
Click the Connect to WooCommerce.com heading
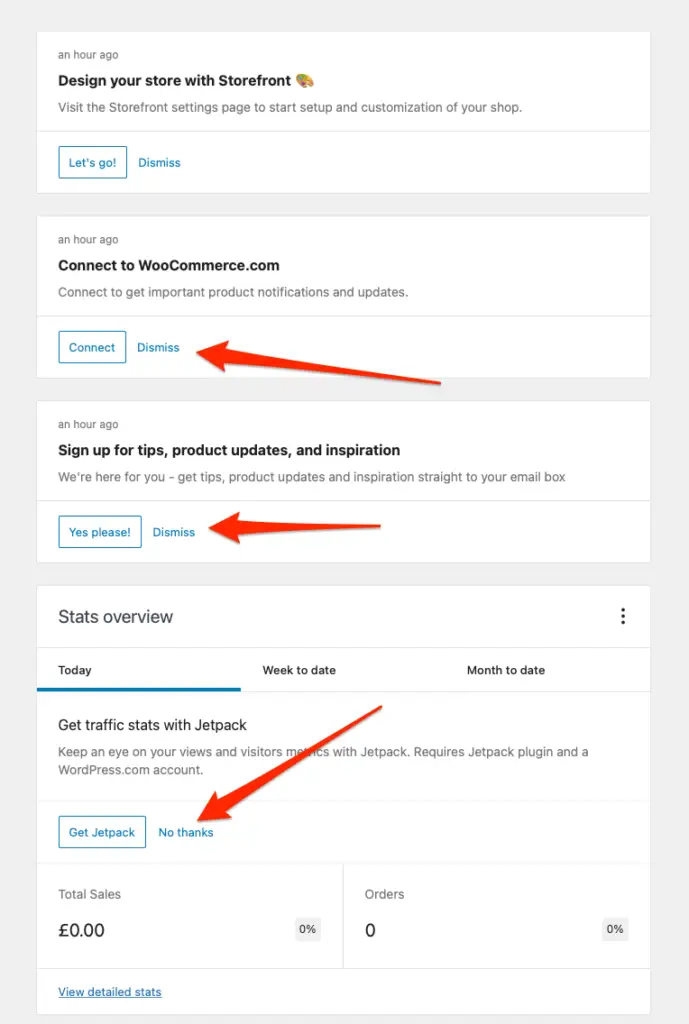[x=169, y=265]
